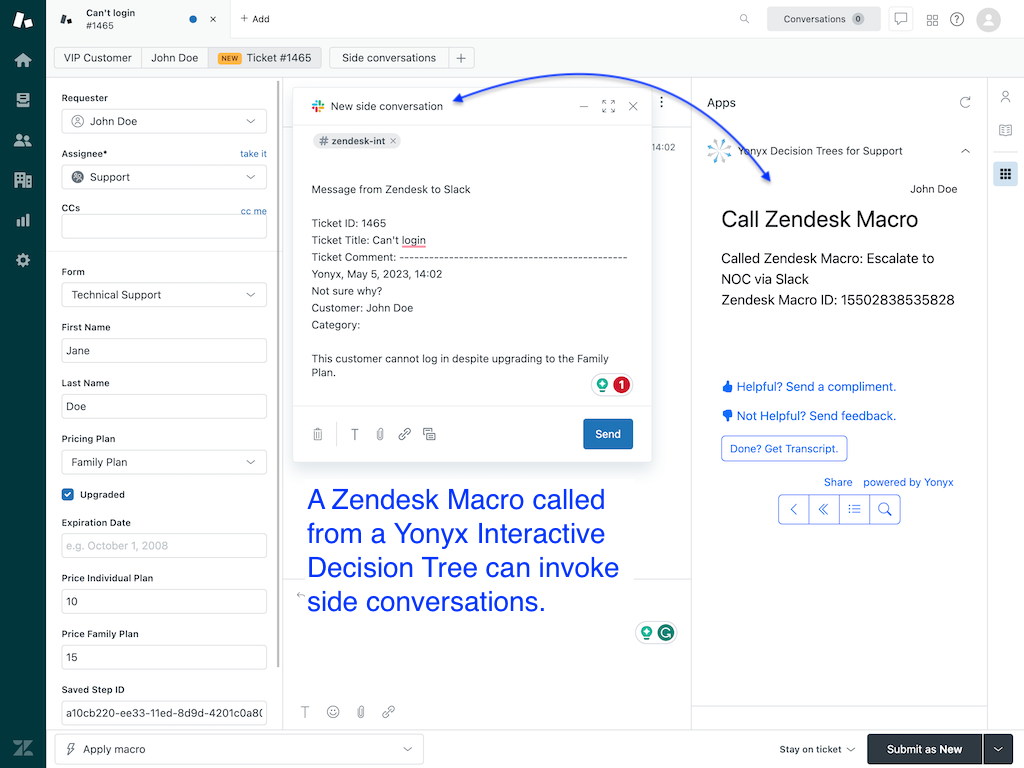This screenshot has width=1024, height=768.
Task: Edit the Expiration Date field
Action: pos(163,546)
